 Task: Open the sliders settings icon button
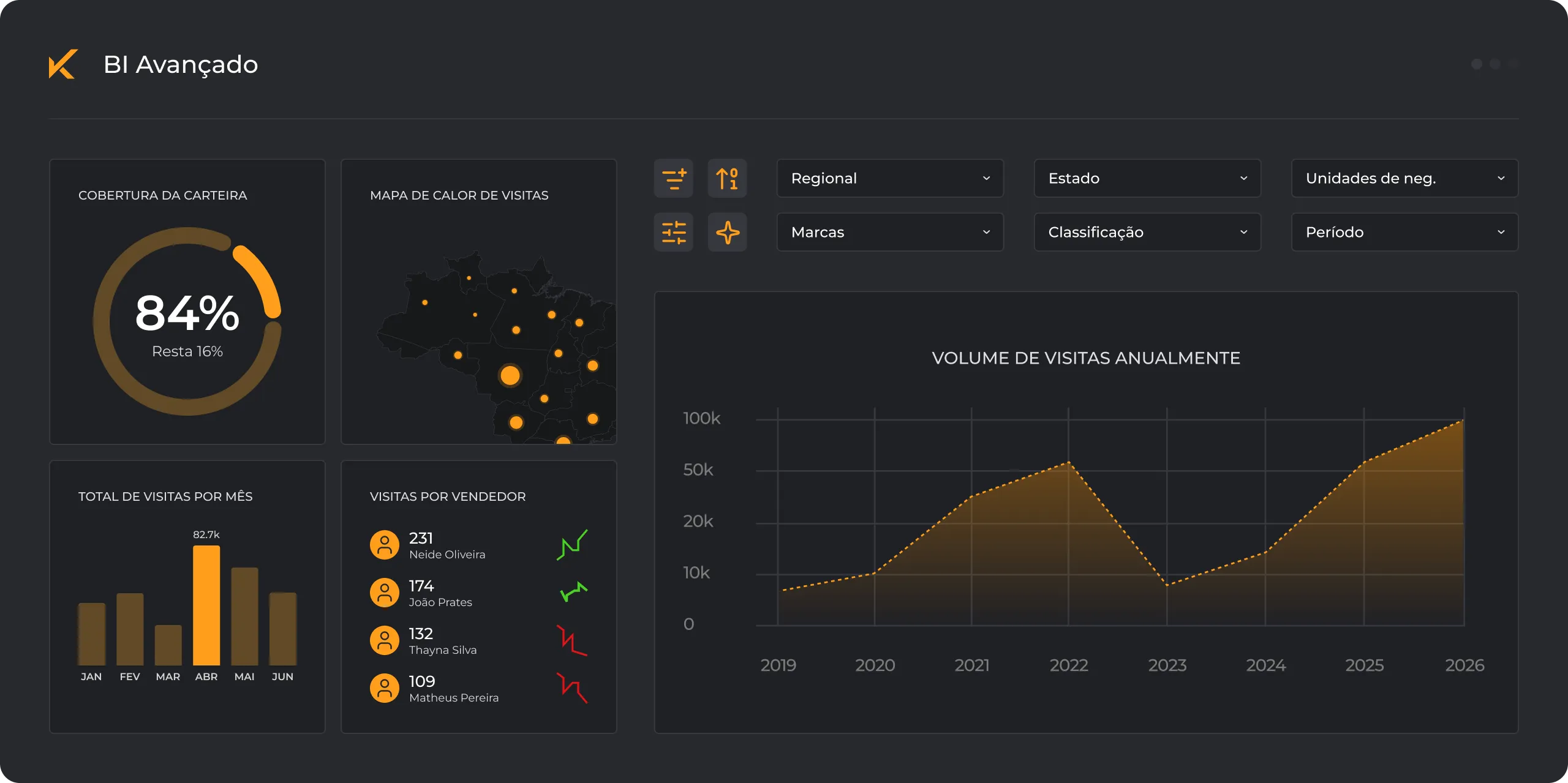click(x=673, y=232)
